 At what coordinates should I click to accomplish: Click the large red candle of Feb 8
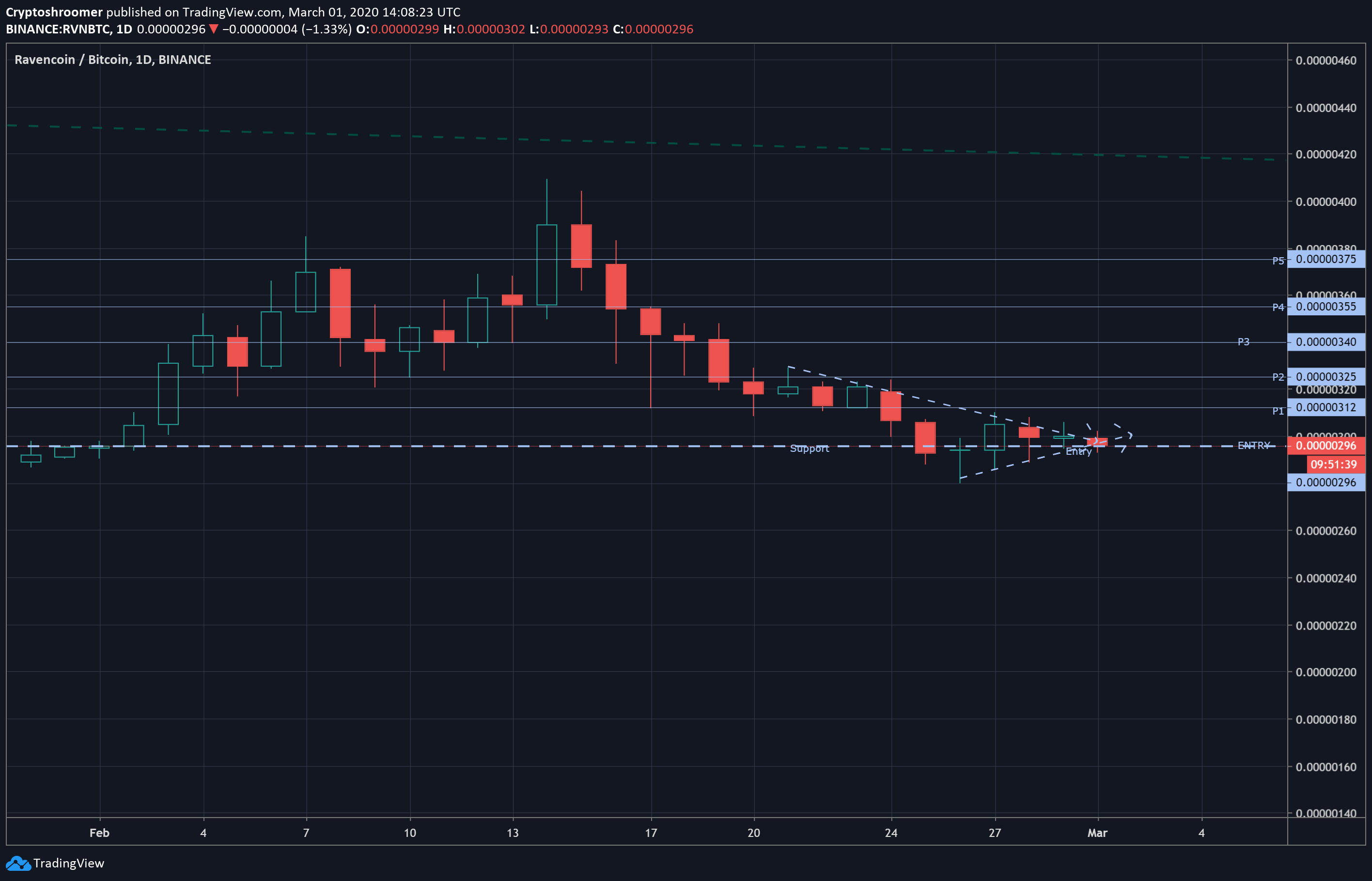341,303
